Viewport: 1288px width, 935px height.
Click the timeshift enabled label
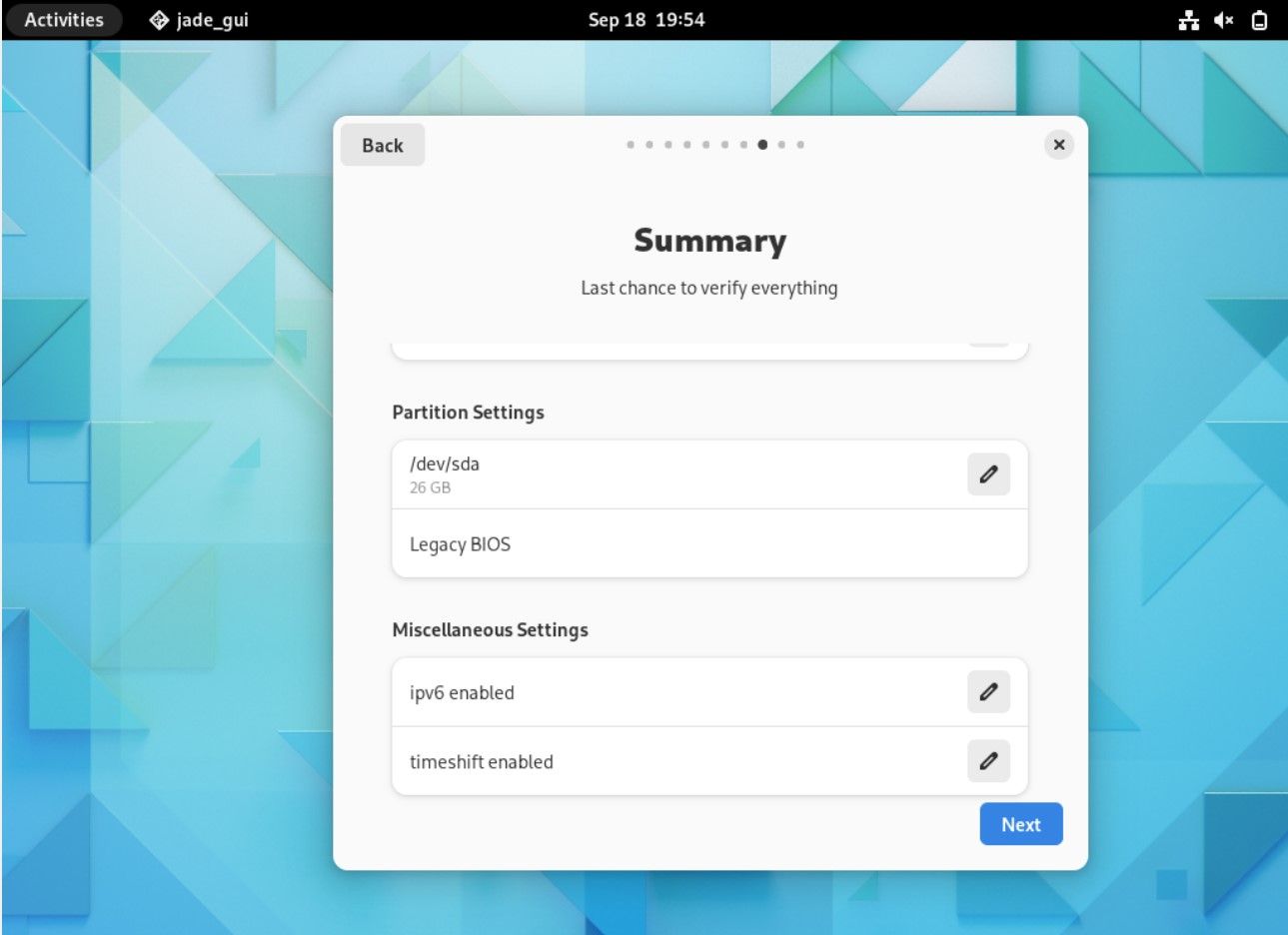click(x=482, y=762)
